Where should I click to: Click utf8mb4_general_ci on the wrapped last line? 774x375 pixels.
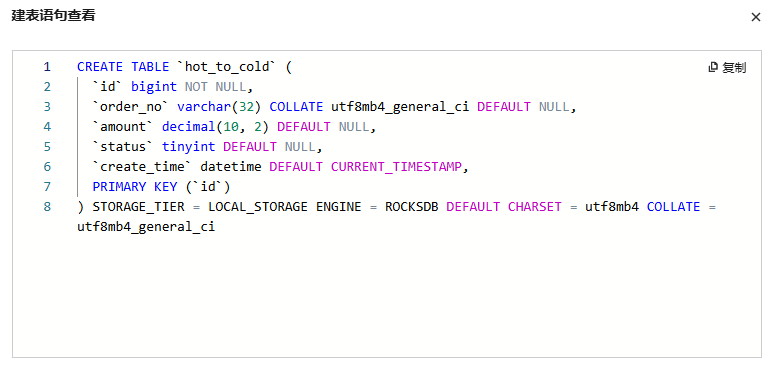tap(146, 227)
